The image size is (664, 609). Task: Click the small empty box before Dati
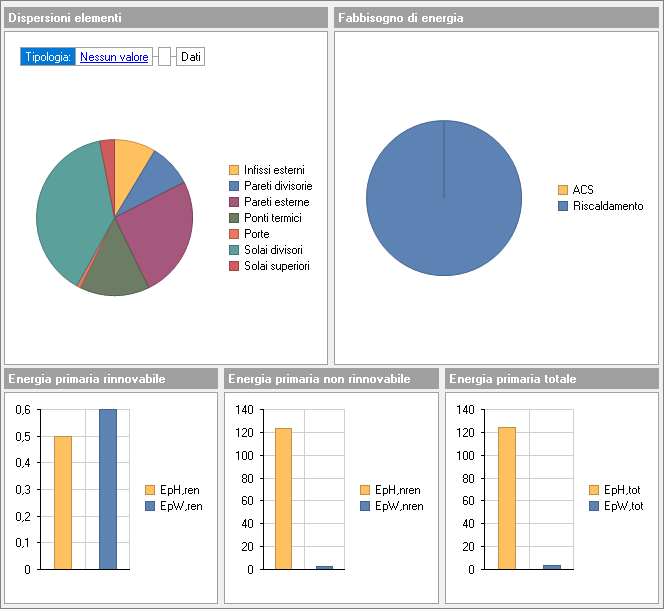pos(164,57)
